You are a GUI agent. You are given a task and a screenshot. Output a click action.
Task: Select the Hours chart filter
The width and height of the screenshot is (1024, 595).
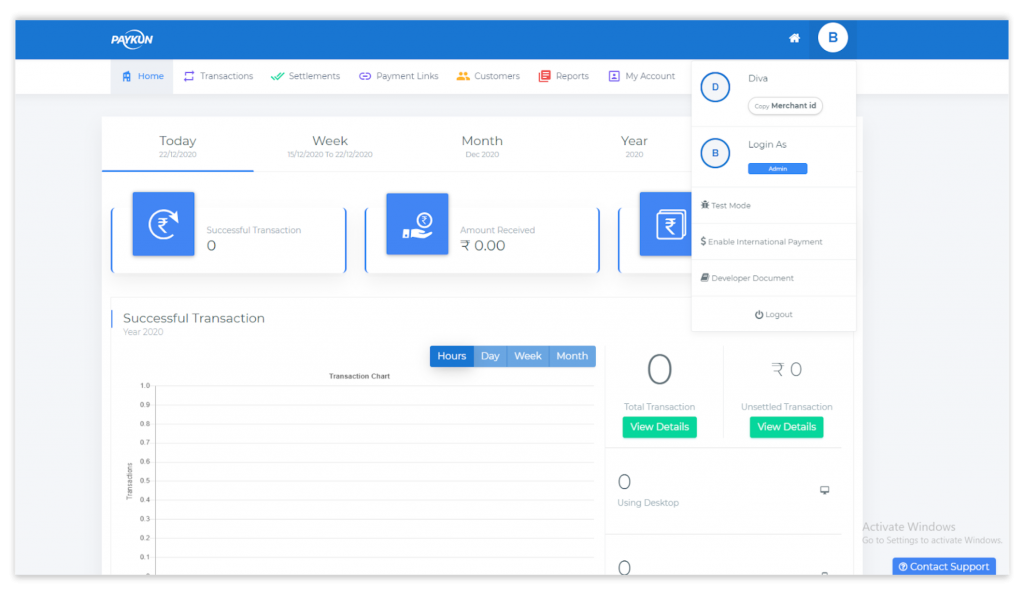452,356
